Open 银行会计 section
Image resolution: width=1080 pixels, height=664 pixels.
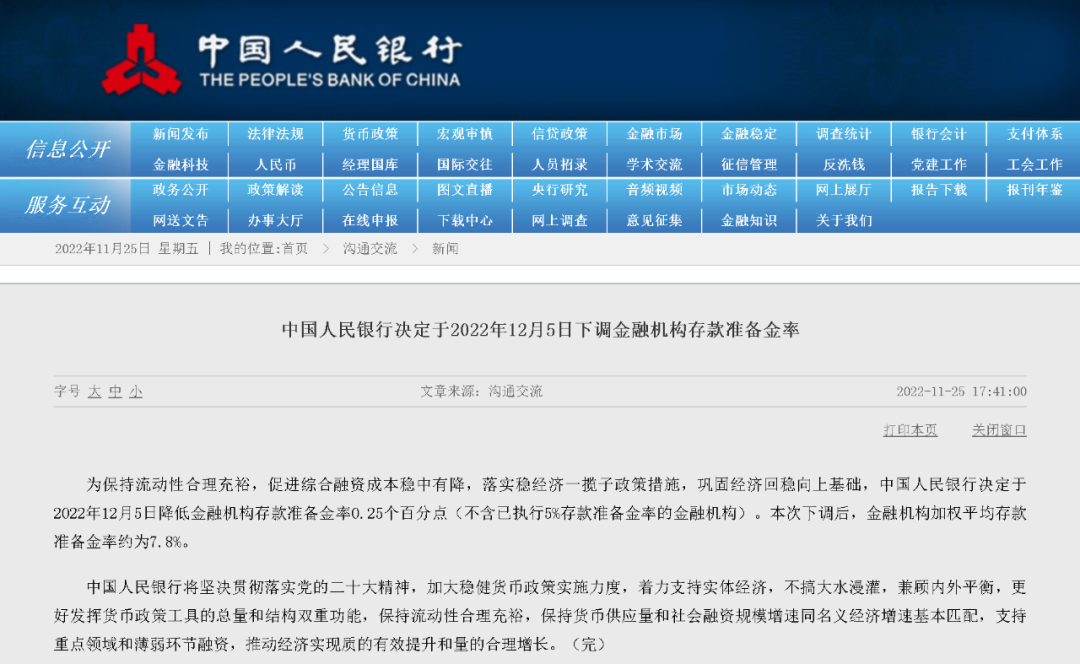tap(939, 134)
